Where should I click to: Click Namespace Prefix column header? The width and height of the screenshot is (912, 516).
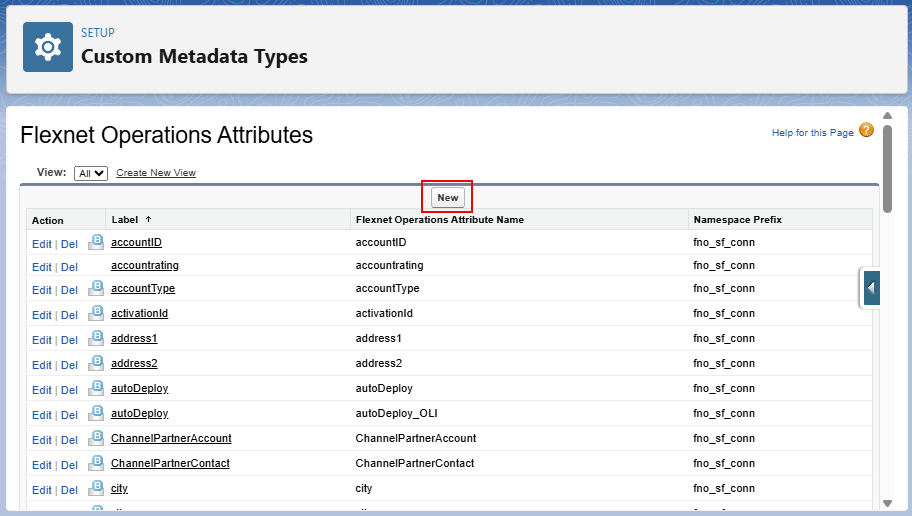pos(738,219)
